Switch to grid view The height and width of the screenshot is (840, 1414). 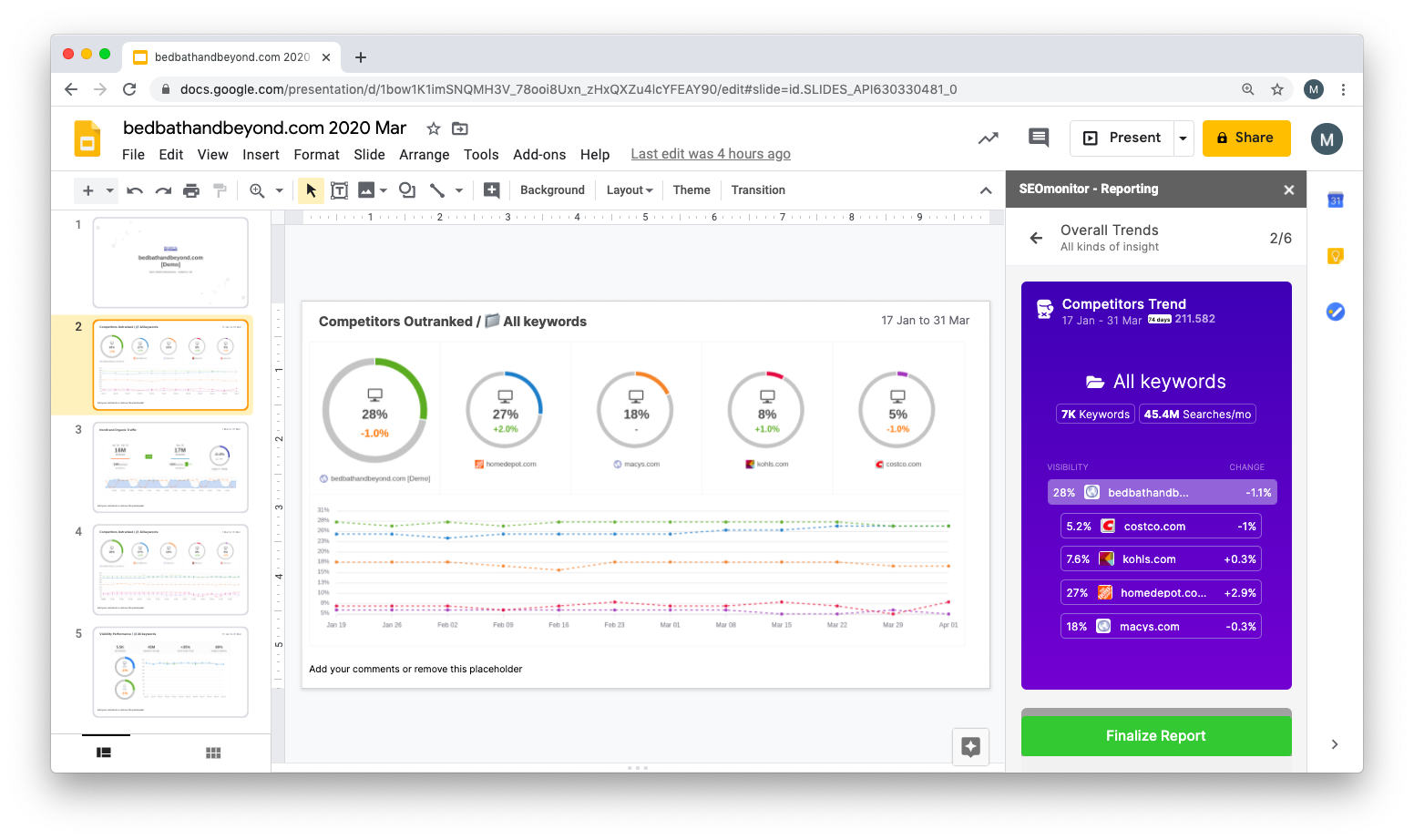coord(213,753)
